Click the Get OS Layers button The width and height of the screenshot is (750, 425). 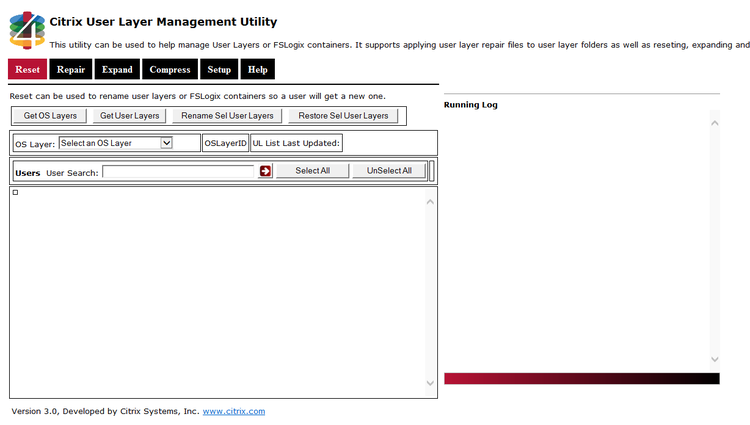(50, 116)
